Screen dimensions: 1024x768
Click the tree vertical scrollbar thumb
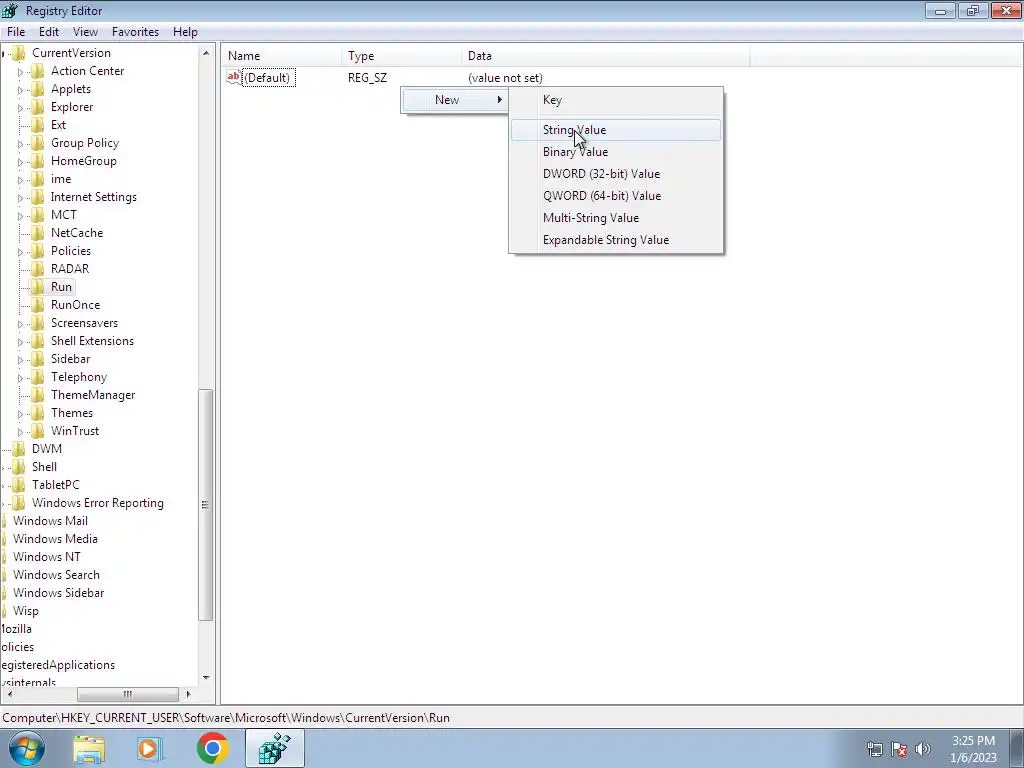tap(205, 504)
